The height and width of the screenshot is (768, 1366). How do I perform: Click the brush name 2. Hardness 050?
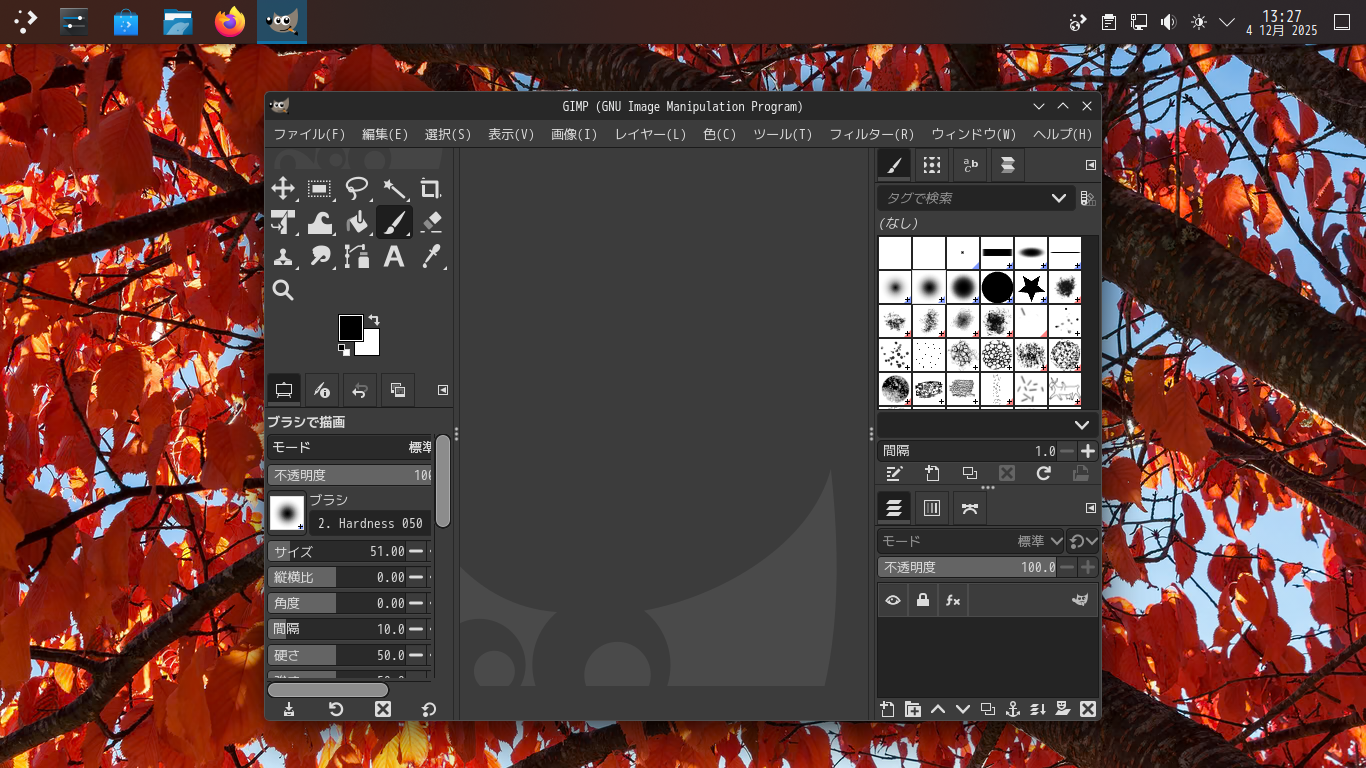[369, 523]
